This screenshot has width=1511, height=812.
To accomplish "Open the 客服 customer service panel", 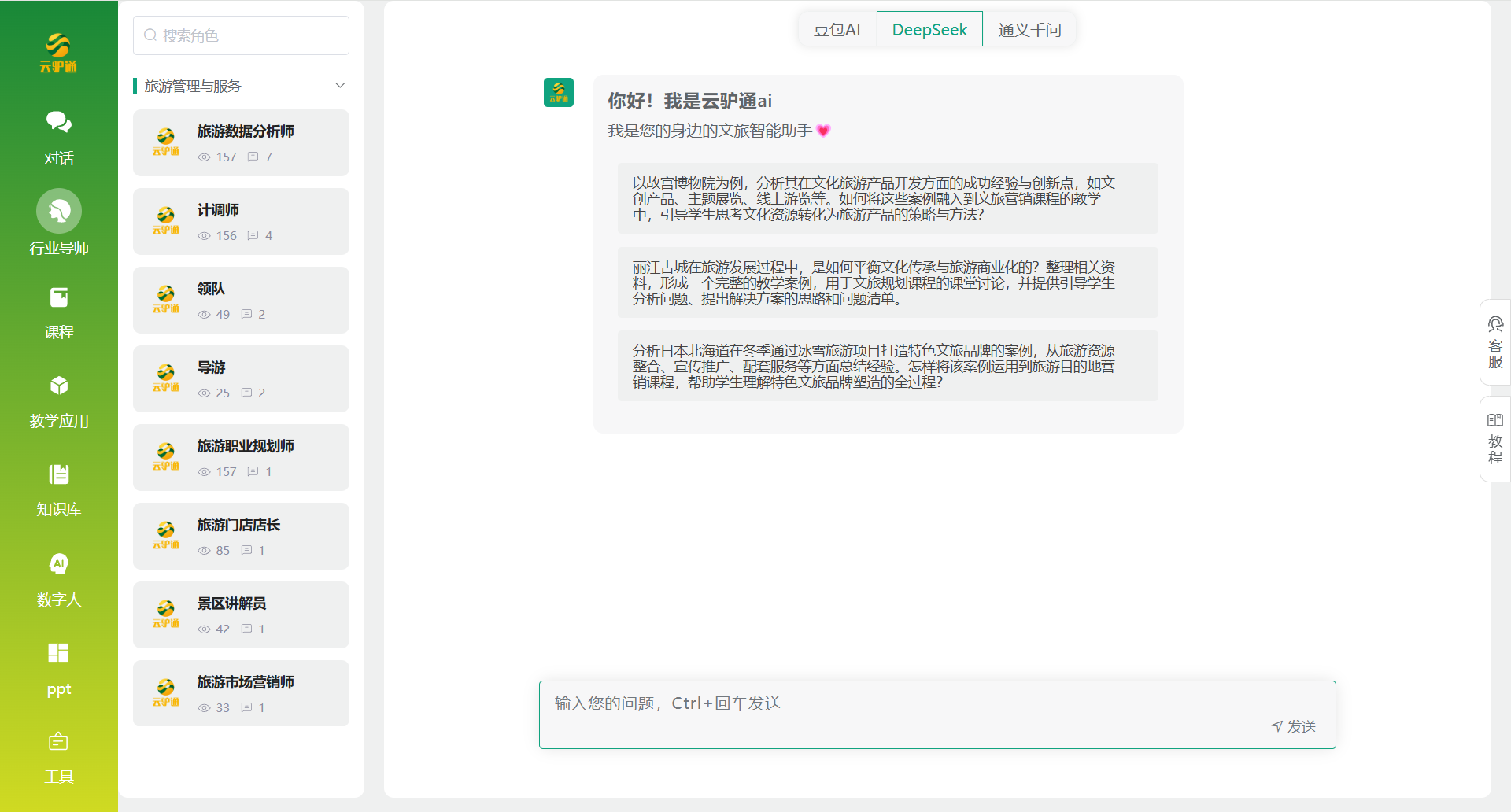I will pyautogui.click(x=1495, y=342).
